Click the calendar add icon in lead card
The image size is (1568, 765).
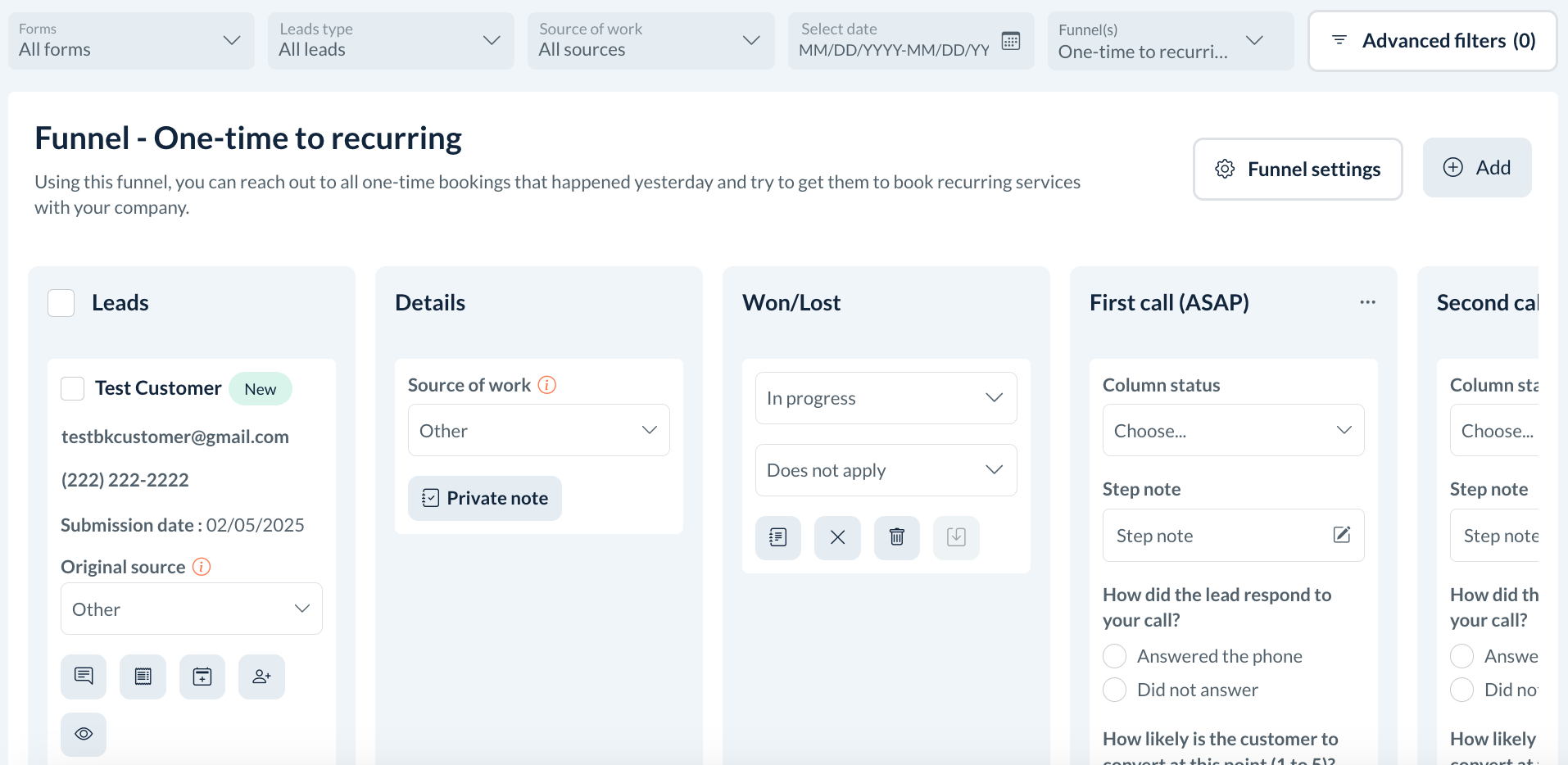click(202, 677)
